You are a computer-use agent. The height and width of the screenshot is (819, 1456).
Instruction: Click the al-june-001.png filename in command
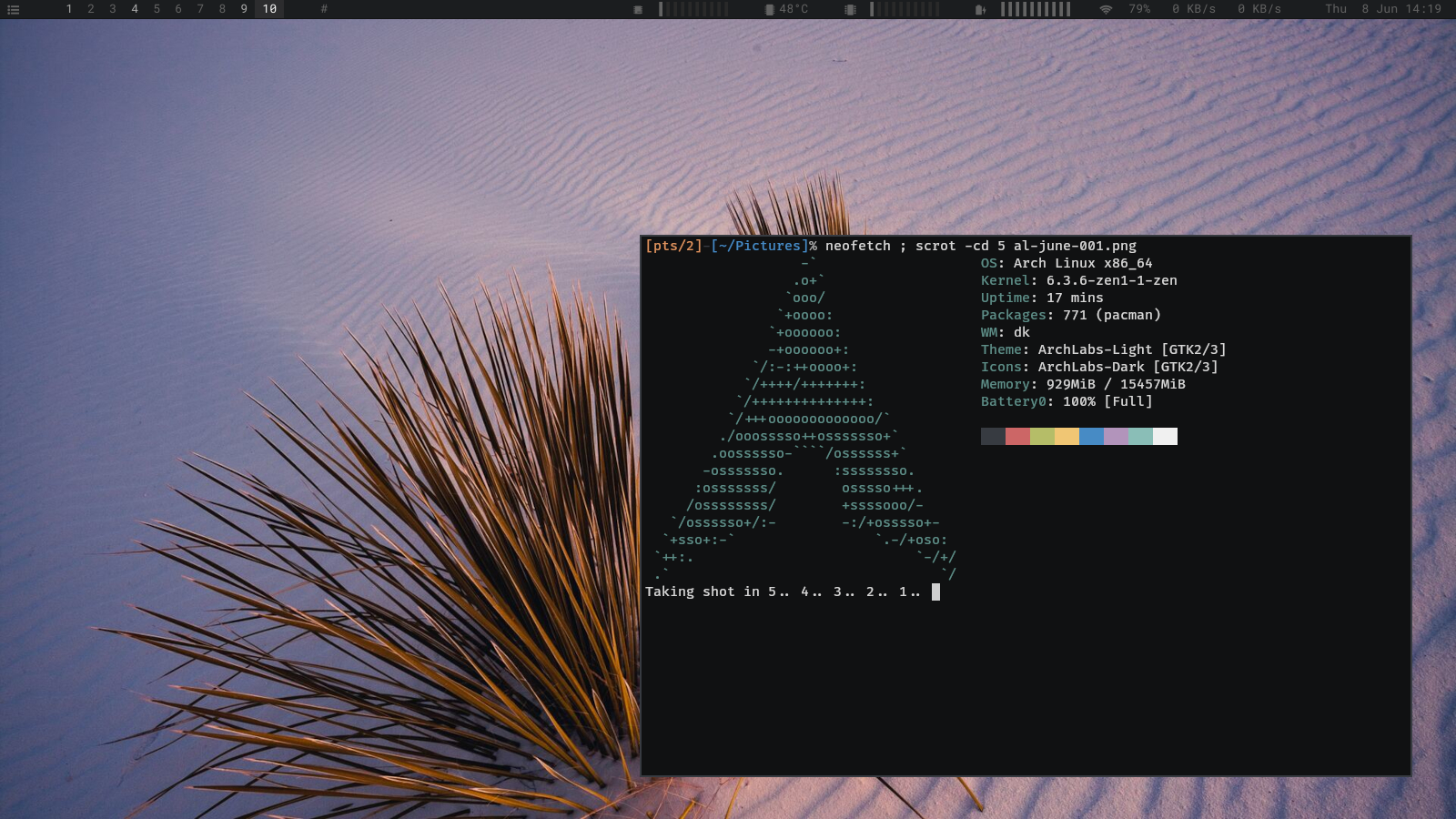(x=1075, y=246)
